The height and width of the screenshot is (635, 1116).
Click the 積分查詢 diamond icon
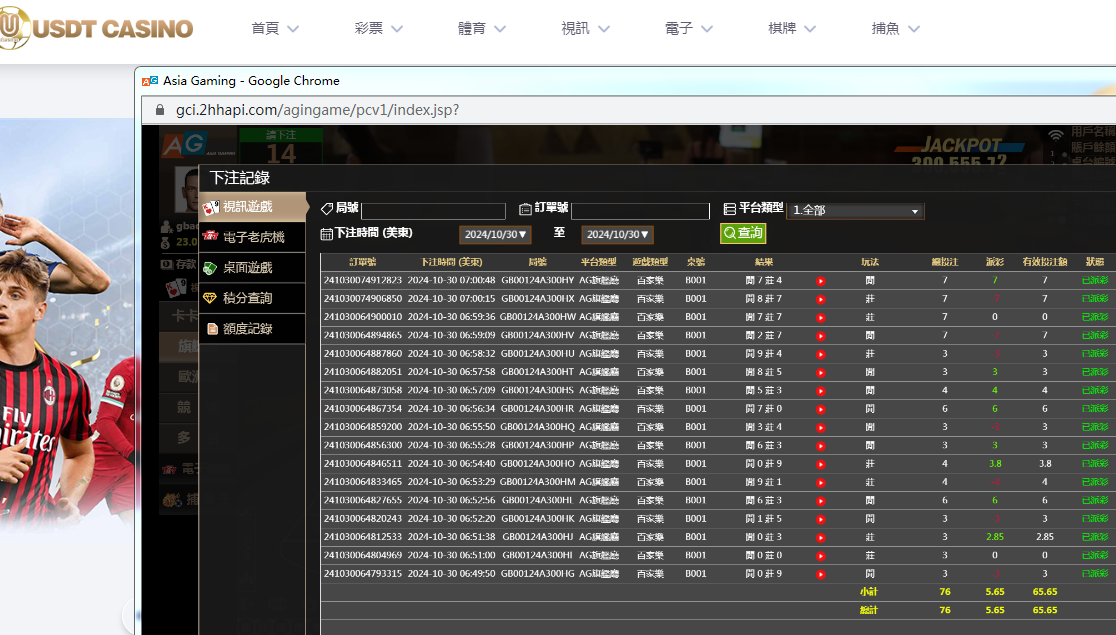[211, 298]
